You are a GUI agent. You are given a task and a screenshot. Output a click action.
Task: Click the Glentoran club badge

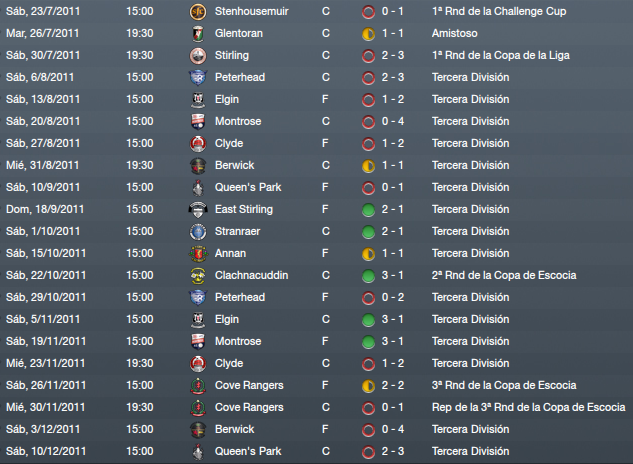tap(198, 34)
